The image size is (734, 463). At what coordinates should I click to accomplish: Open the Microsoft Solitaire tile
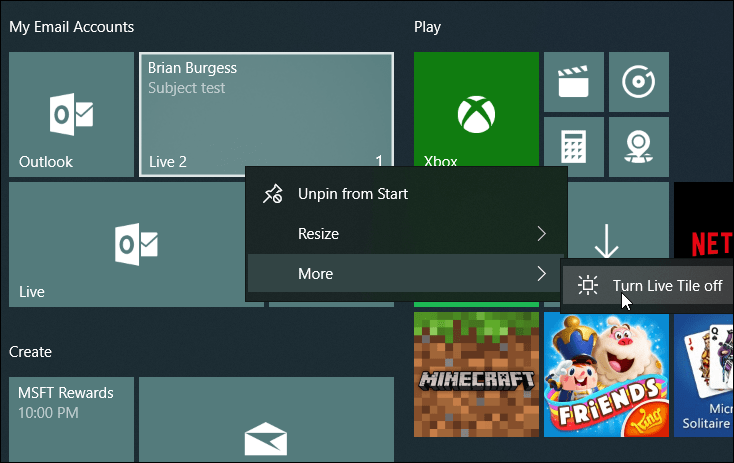pyautogui.click(x=704, y=375)
